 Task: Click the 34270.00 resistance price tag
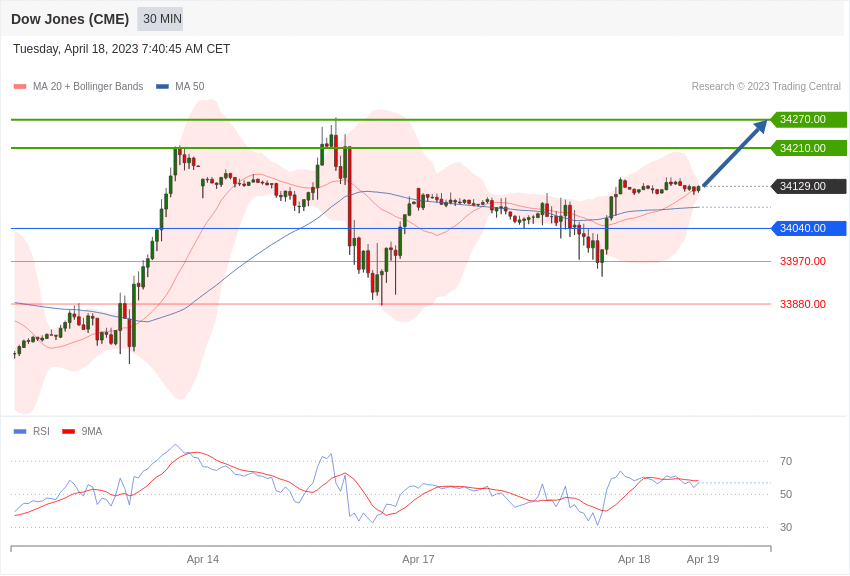click(x=808, y=119)
